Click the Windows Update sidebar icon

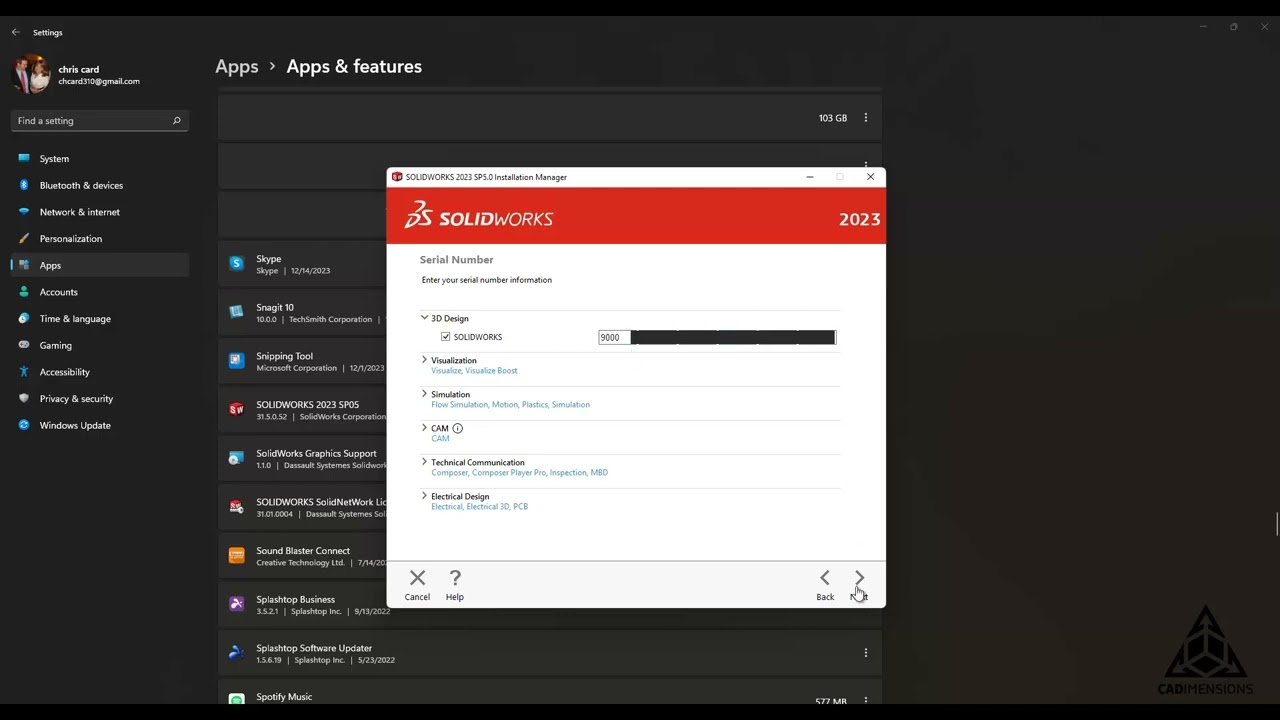pos(24,425)
